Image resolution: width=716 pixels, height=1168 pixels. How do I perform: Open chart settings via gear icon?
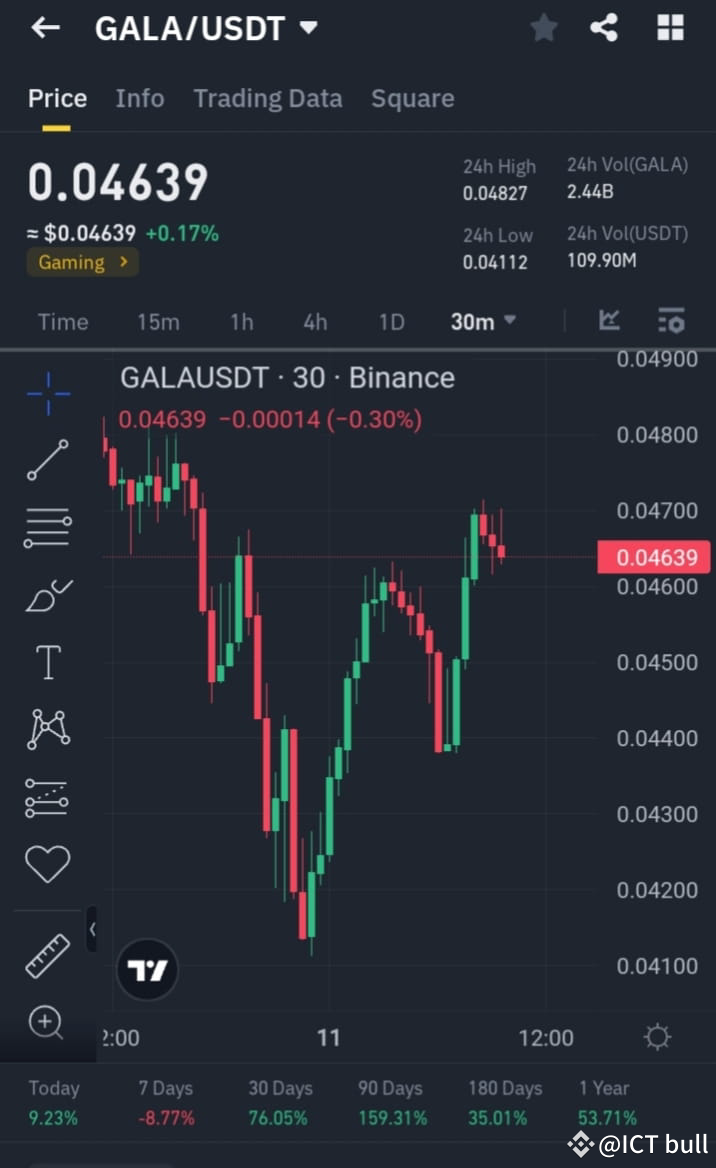point(657,1038)
